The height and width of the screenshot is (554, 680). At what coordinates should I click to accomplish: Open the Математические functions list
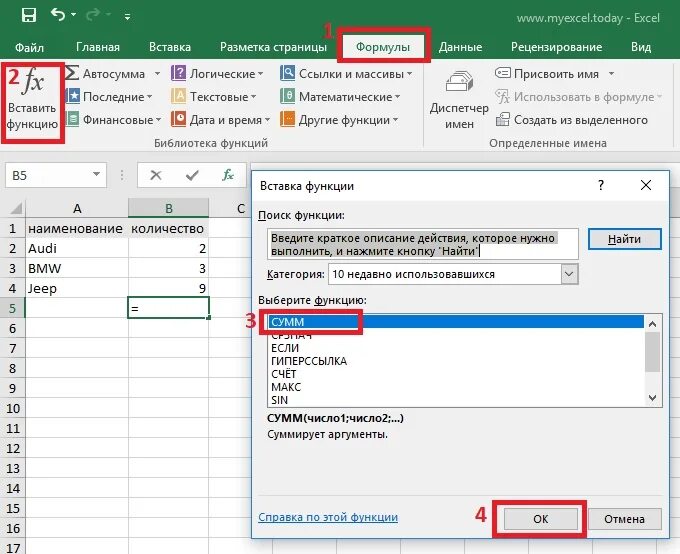click(x=340, y=96)
